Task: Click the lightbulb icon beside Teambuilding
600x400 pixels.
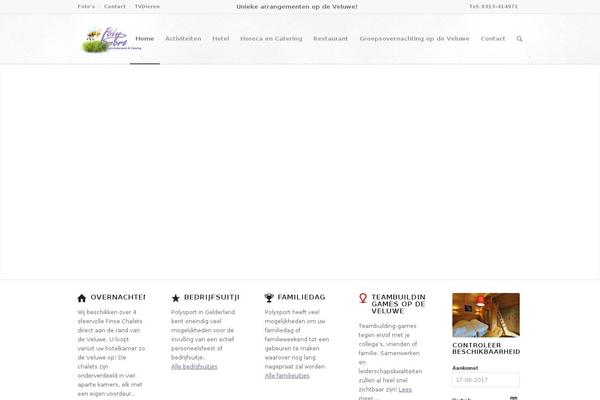Action: [x=363, y=298]
